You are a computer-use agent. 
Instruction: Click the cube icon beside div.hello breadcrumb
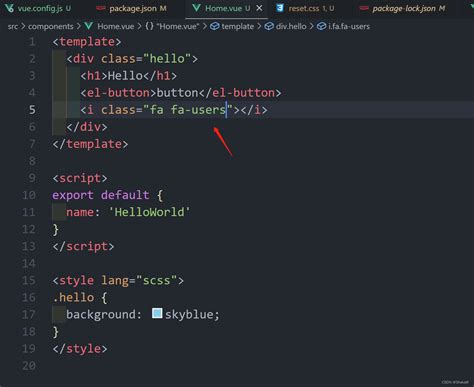[x=269, y=26]
